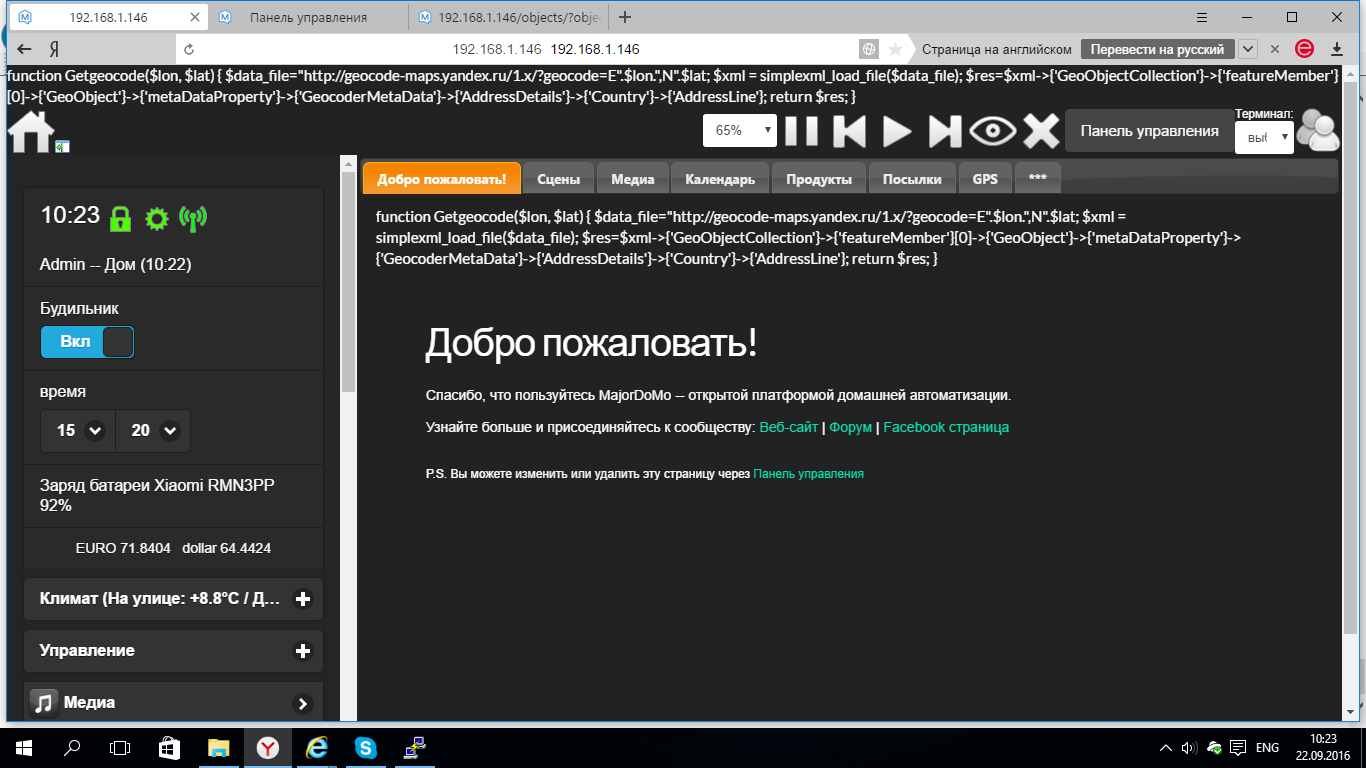Toggle the eye visibility icon
Screen dimensions: 1366x768
991,131
